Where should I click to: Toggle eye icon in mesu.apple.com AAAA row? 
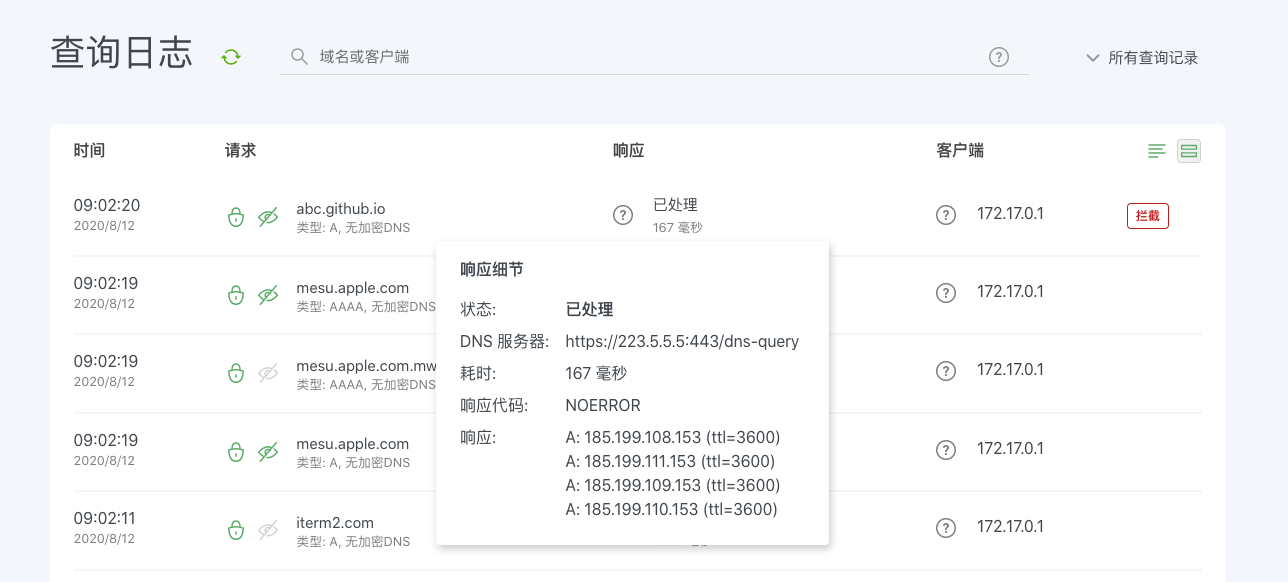(267, 295)
